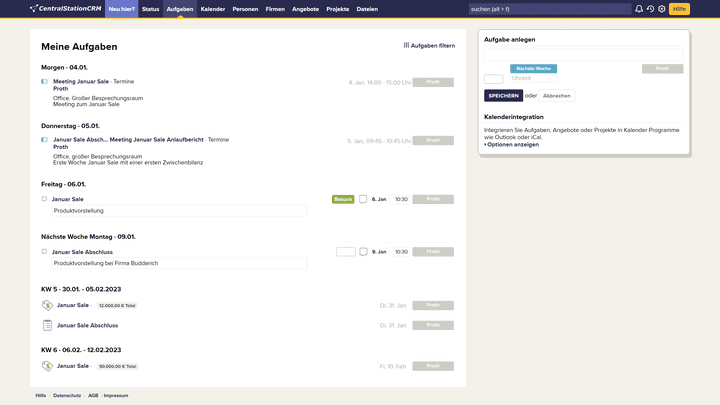This screenshot has height=405, width=720.
Task: Click the green Besuch tag label
Action: (x=343, y=199)
